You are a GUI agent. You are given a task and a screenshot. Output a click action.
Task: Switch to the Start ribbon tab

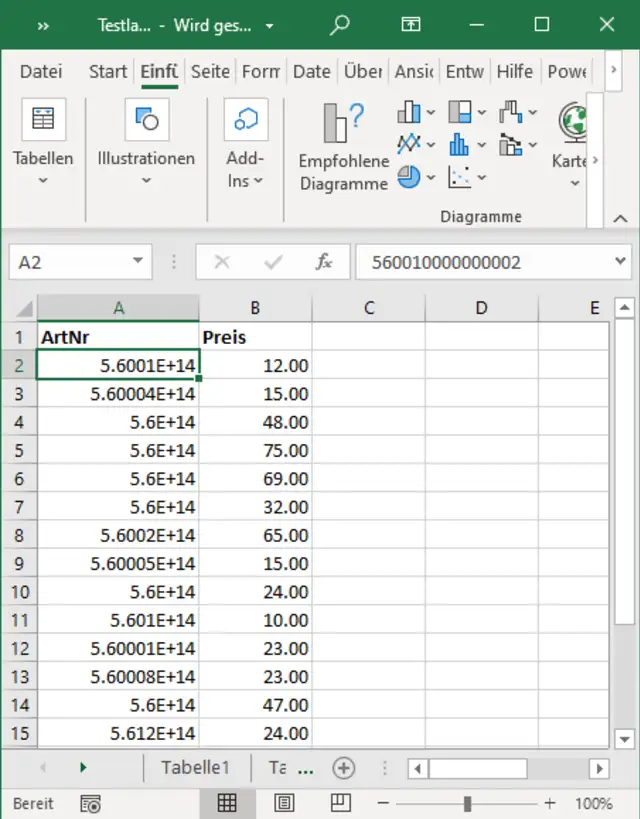pos(107,71)
